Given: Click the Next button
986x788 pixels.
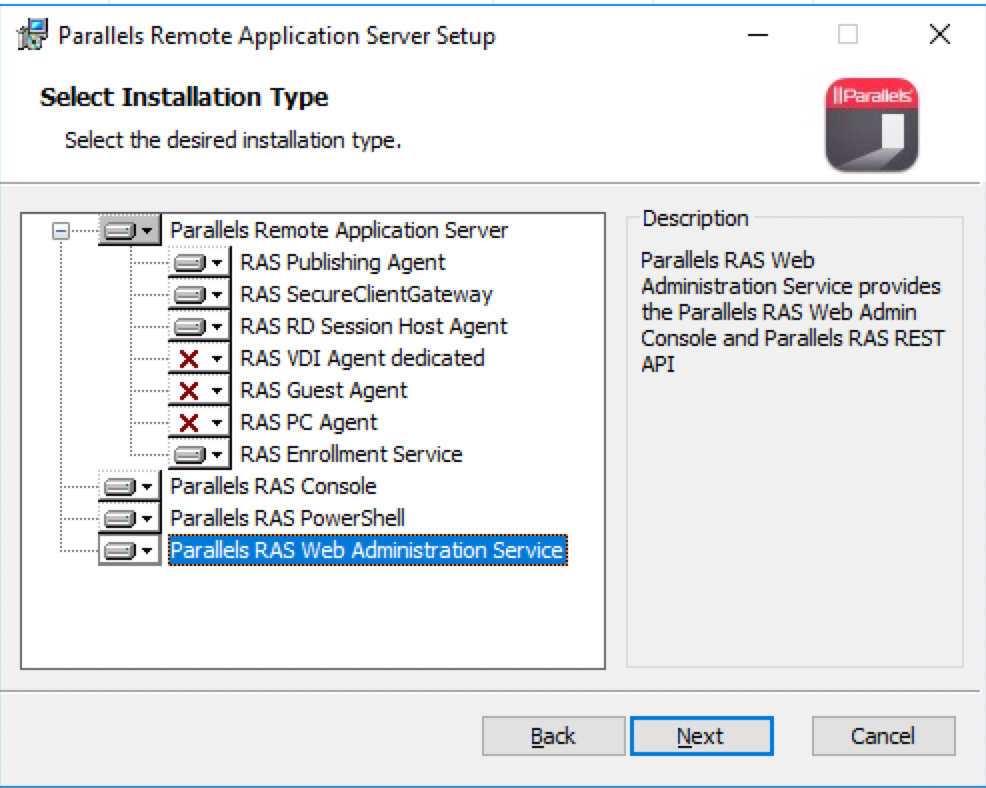Looking at the screenshot, I should (702, 736).
